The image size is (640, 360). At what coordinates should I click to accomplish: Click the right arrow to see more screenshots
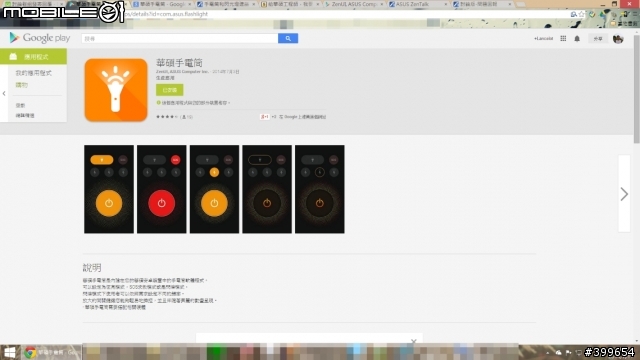tap(624, 194)
